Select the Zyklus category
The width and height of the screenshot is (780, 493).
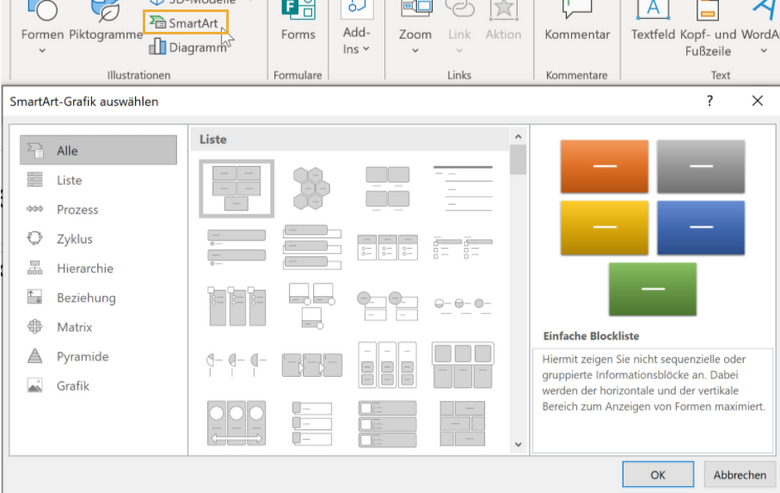coord(98,238)
